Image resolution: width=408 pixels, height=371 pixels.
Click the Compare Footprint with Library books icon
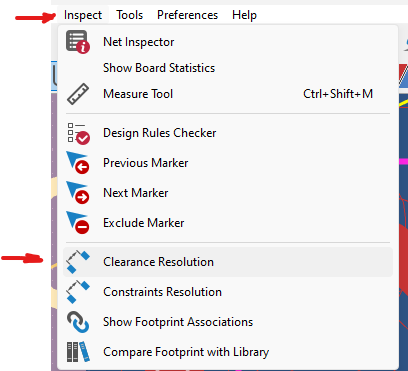[x=78, y=352]
